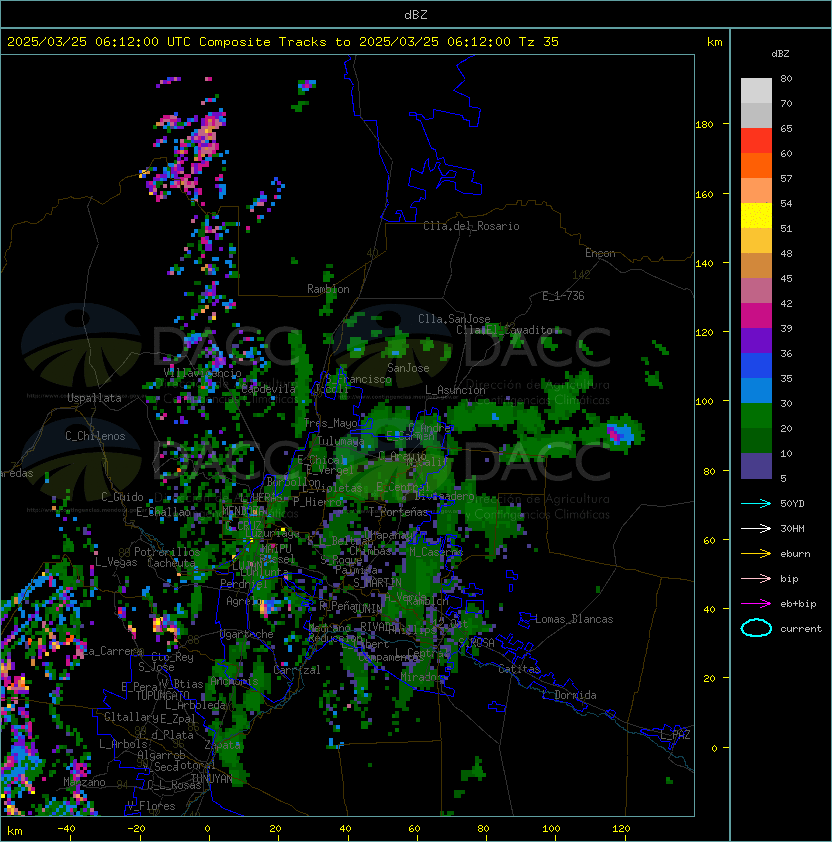832x842 pixels.
Task: Click the Composite Tracks timestamp header
Action: [x=283, y=42]
